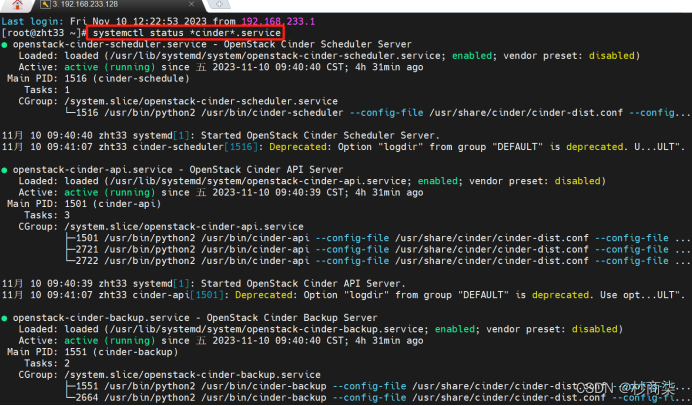The image size is (692, 406).
Task: Click 'active (running)' under cinder-scheduler service
Action: pos(109,67)
